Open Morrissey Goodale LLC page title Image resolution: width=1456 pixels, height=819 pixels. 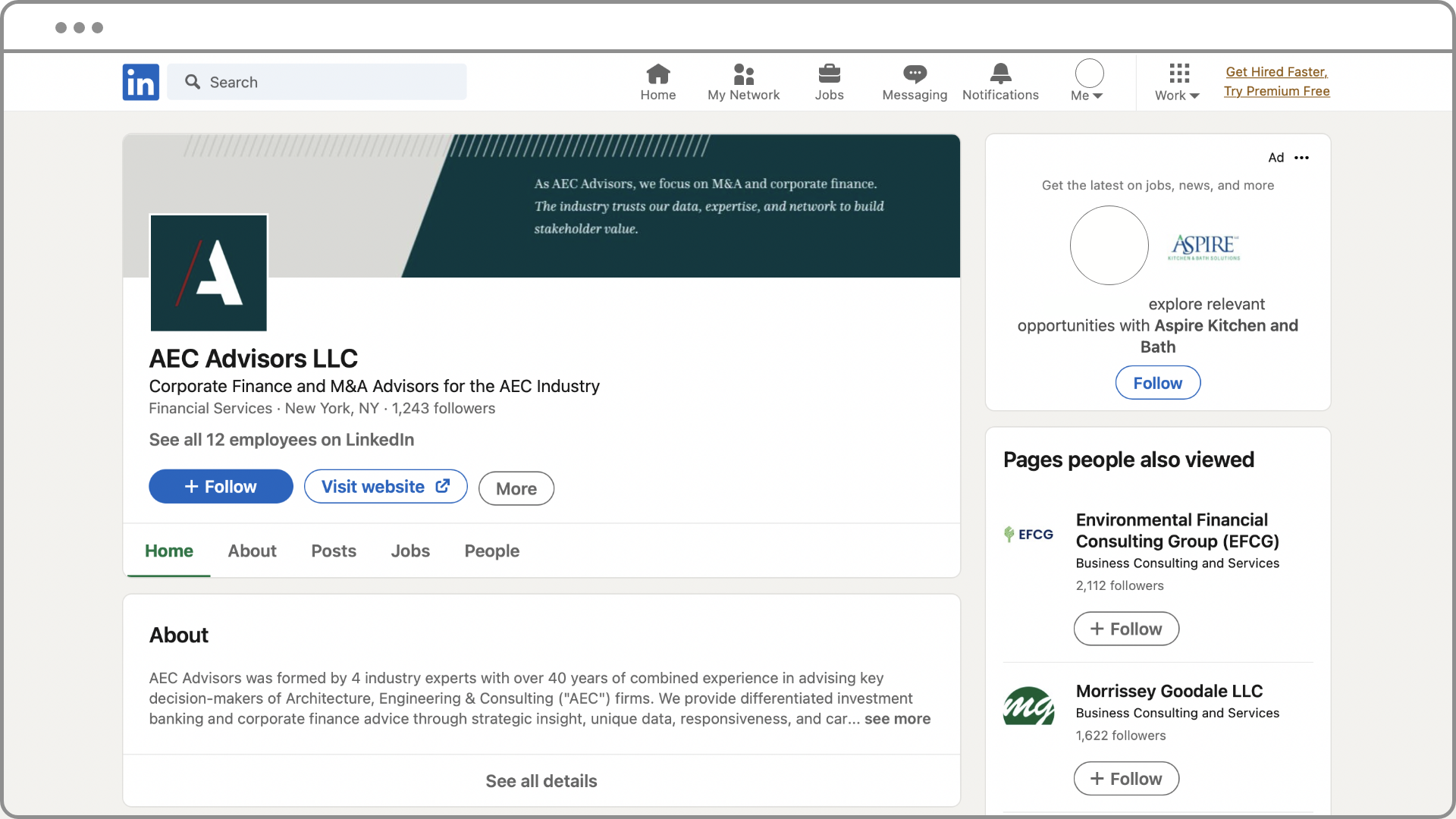(x=1169, y=692)
